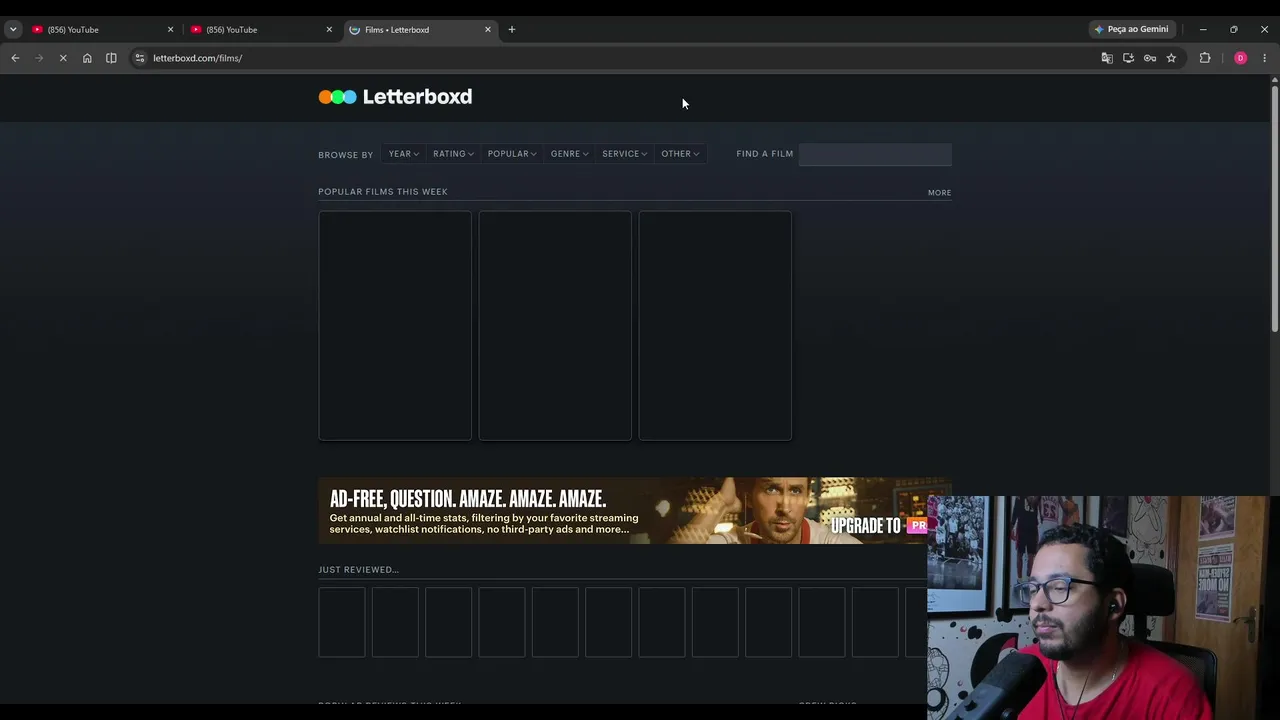Focus the Find a Film search field

coord(875,154)
